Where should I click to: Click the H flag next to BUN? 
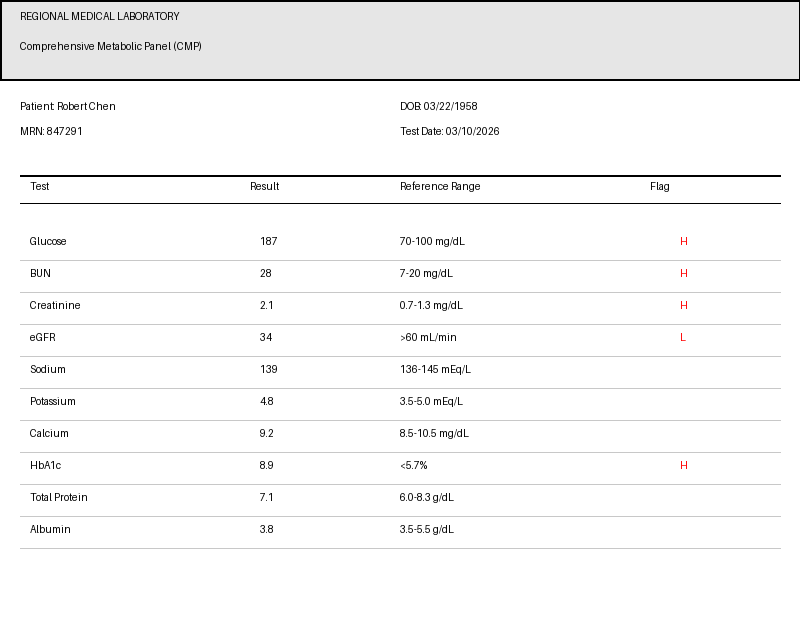coord(684,273)
